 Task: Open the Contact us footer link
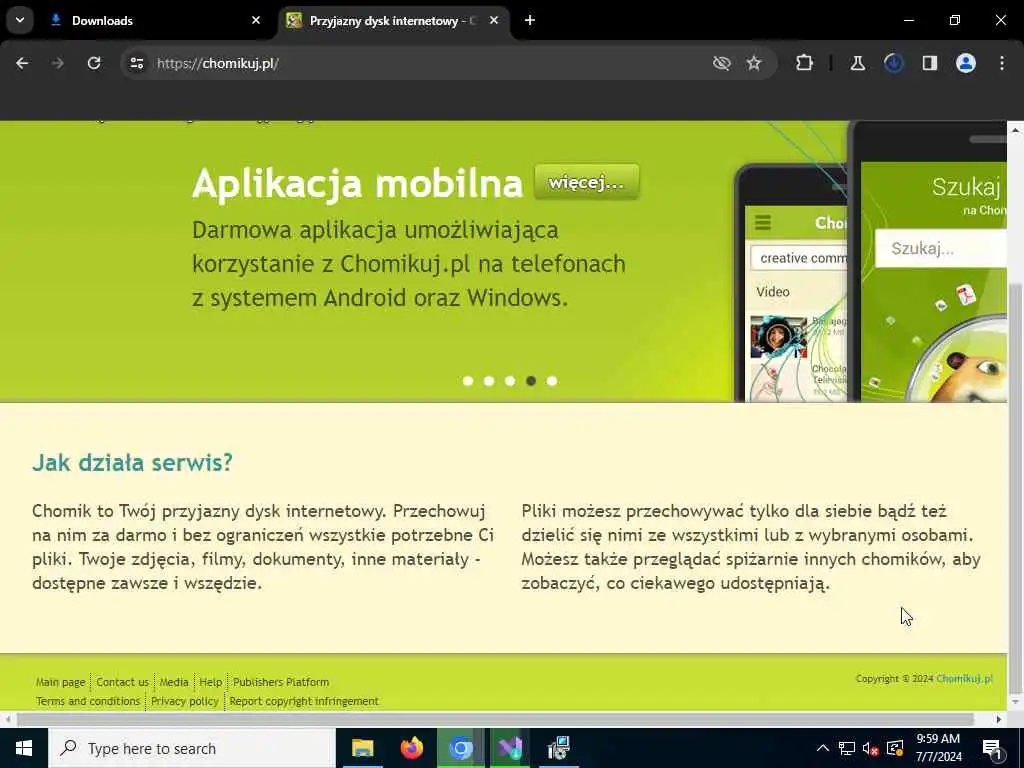click(123, 682)
